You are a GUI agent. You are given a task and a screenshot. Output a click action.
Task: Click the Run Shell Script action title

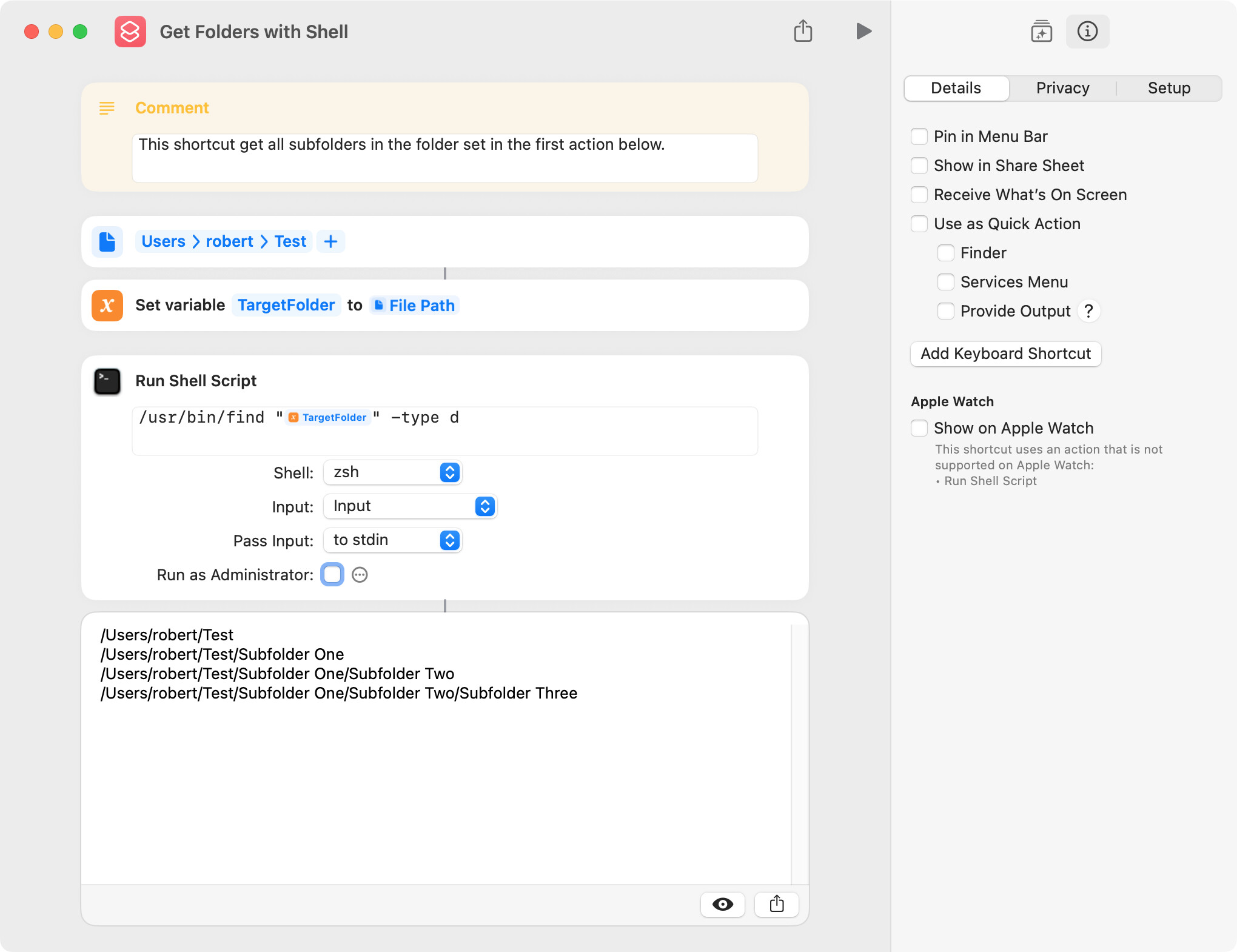pyautogui.click(x=196, y=381)
